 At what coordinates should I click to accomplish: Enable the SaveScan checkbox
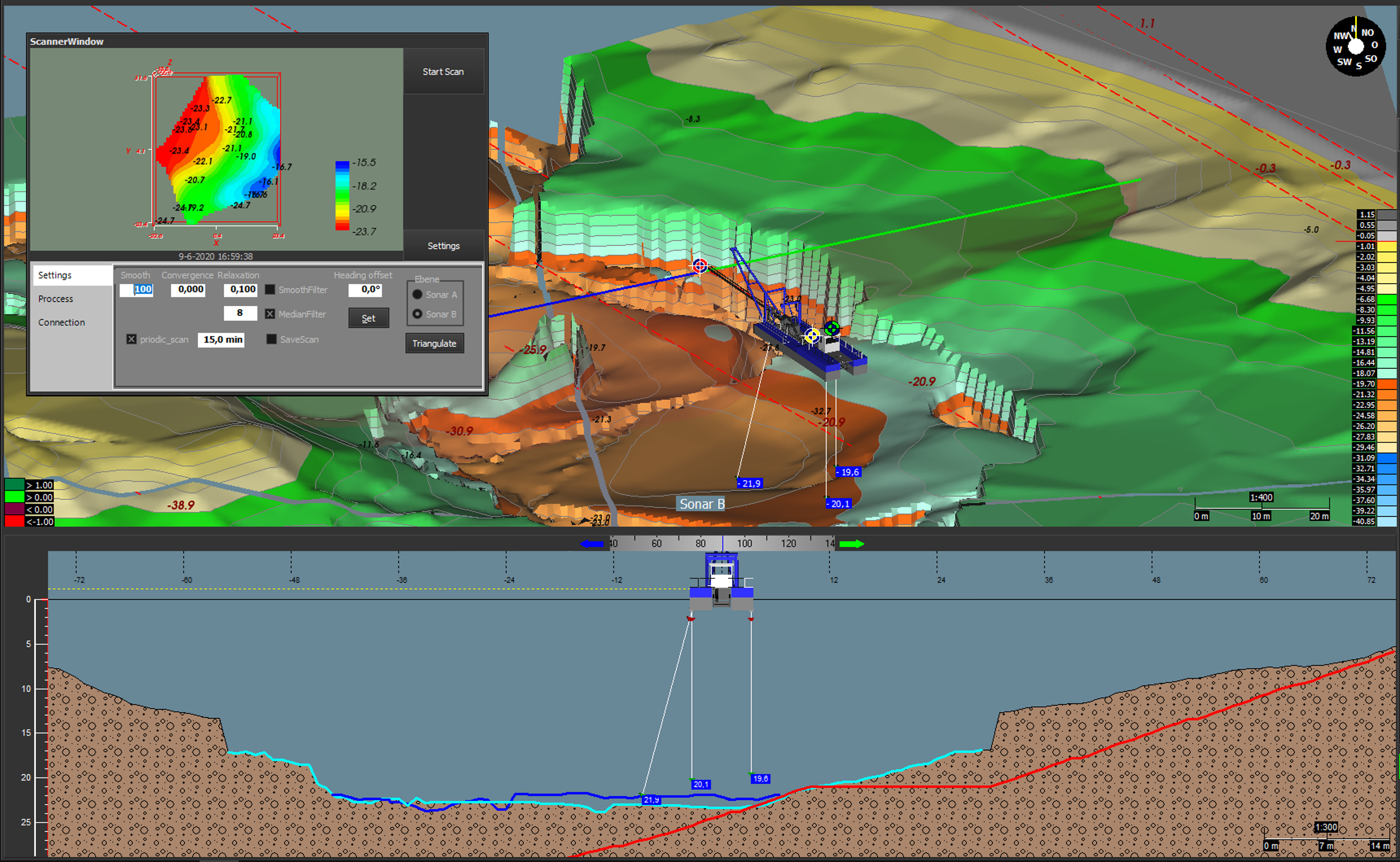tap(272, 339)
